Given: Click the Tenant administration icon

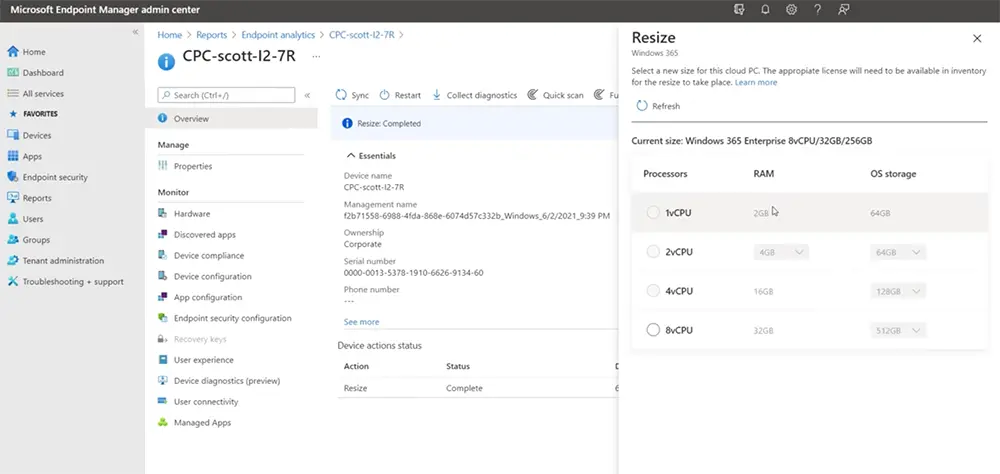Looking at the screenshot, I should point(12,260).
